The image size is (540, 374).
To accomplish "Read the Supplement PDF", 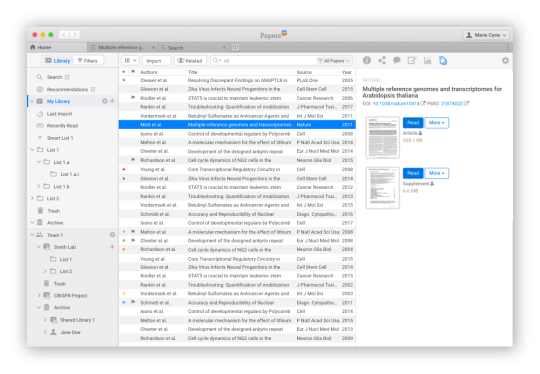I will [x=413, y=173].
